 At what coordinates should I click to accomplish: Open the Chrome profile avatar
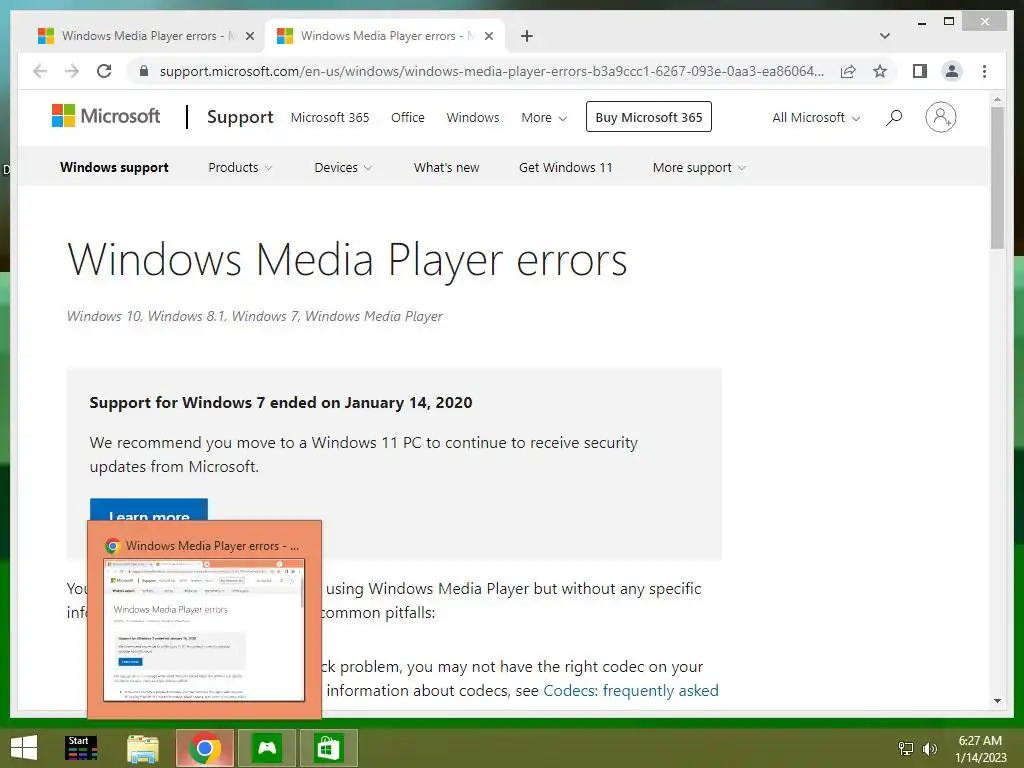pos(952,71)
